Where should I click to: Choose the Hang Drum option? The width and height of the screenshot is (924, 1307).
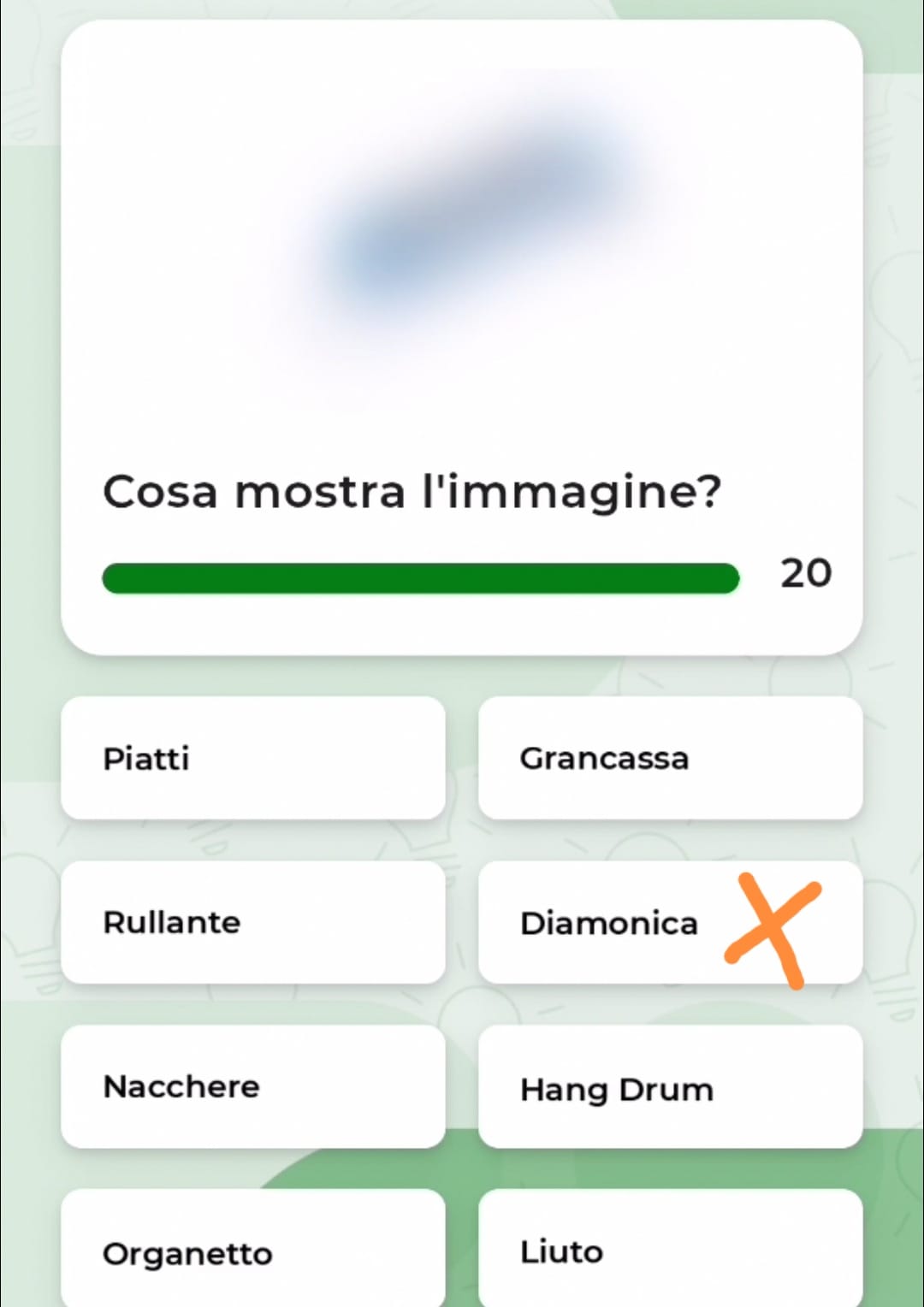(670, 1088)
